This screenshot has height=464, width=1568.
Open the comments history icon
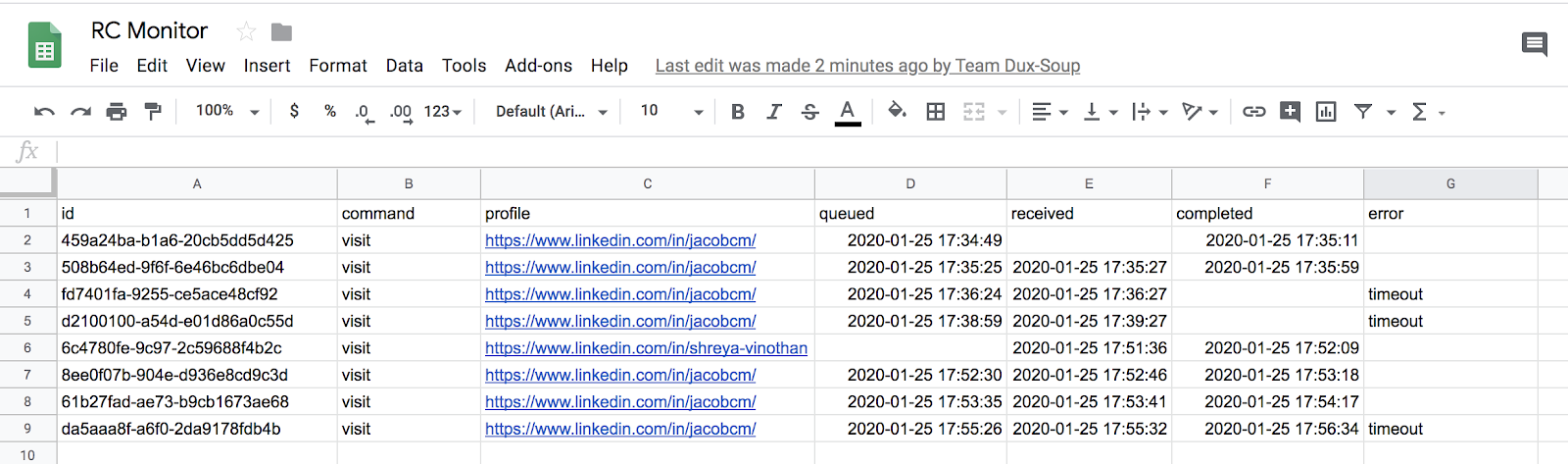pos(1534,44)
